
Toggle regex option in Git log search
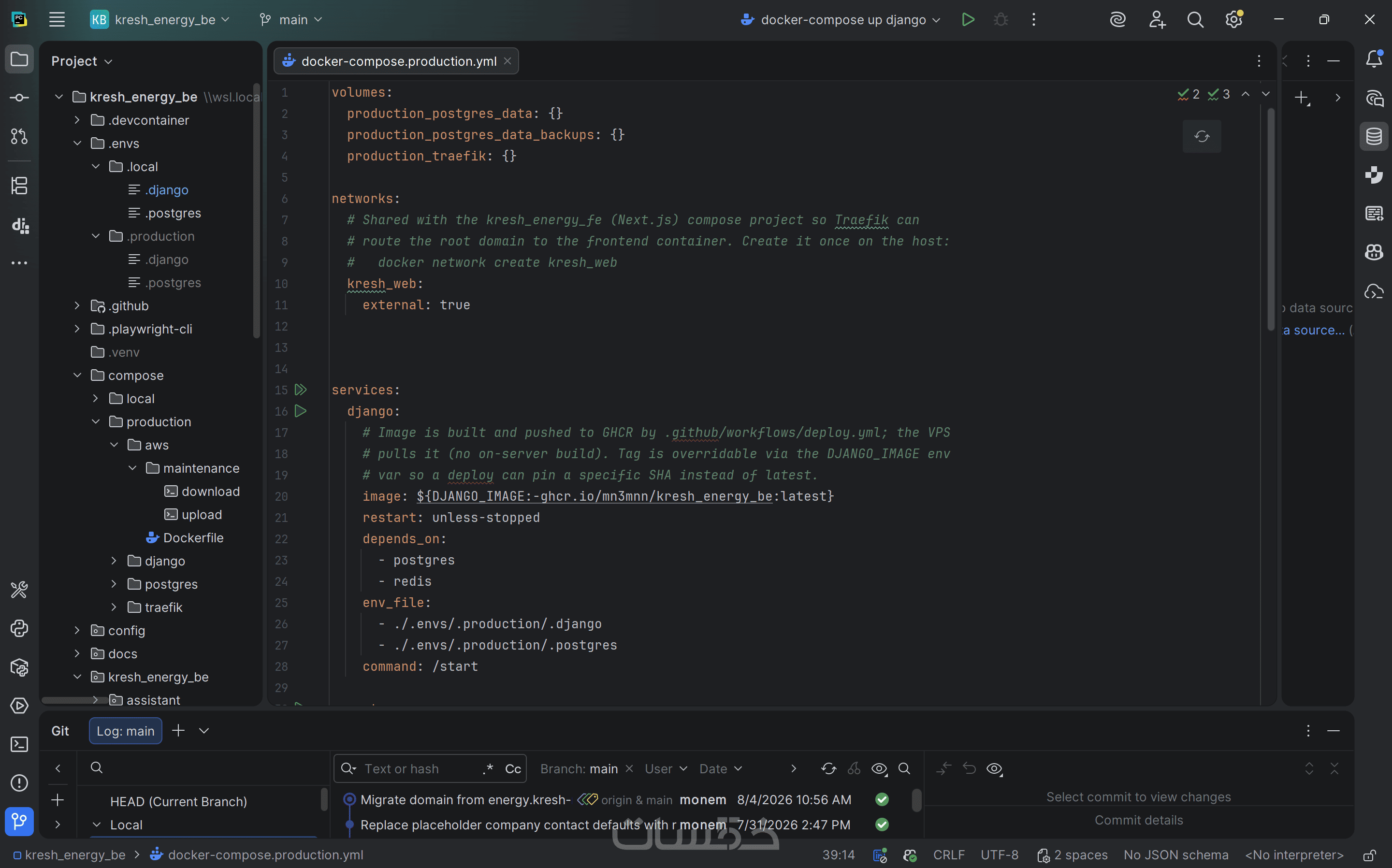489,769
